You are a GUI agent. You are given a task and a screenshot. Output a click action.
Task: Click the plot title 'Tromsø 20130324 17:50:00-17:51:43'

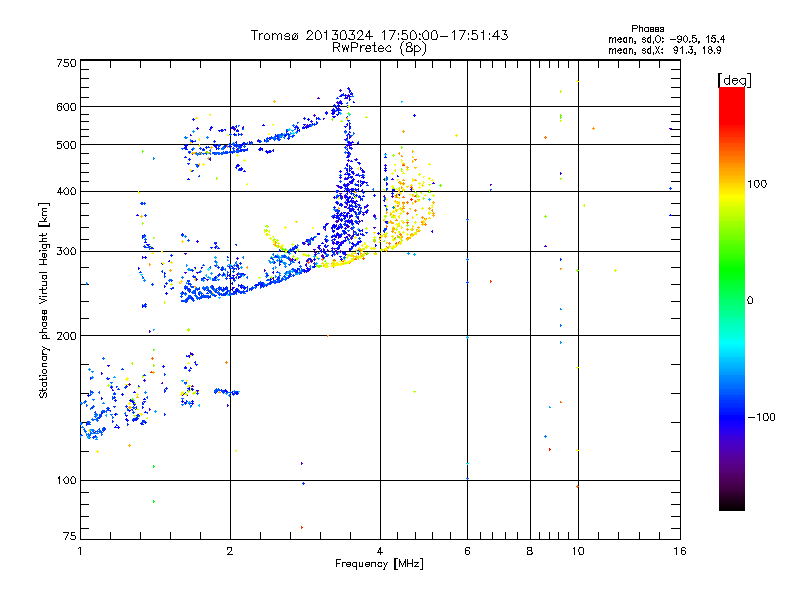379,35
